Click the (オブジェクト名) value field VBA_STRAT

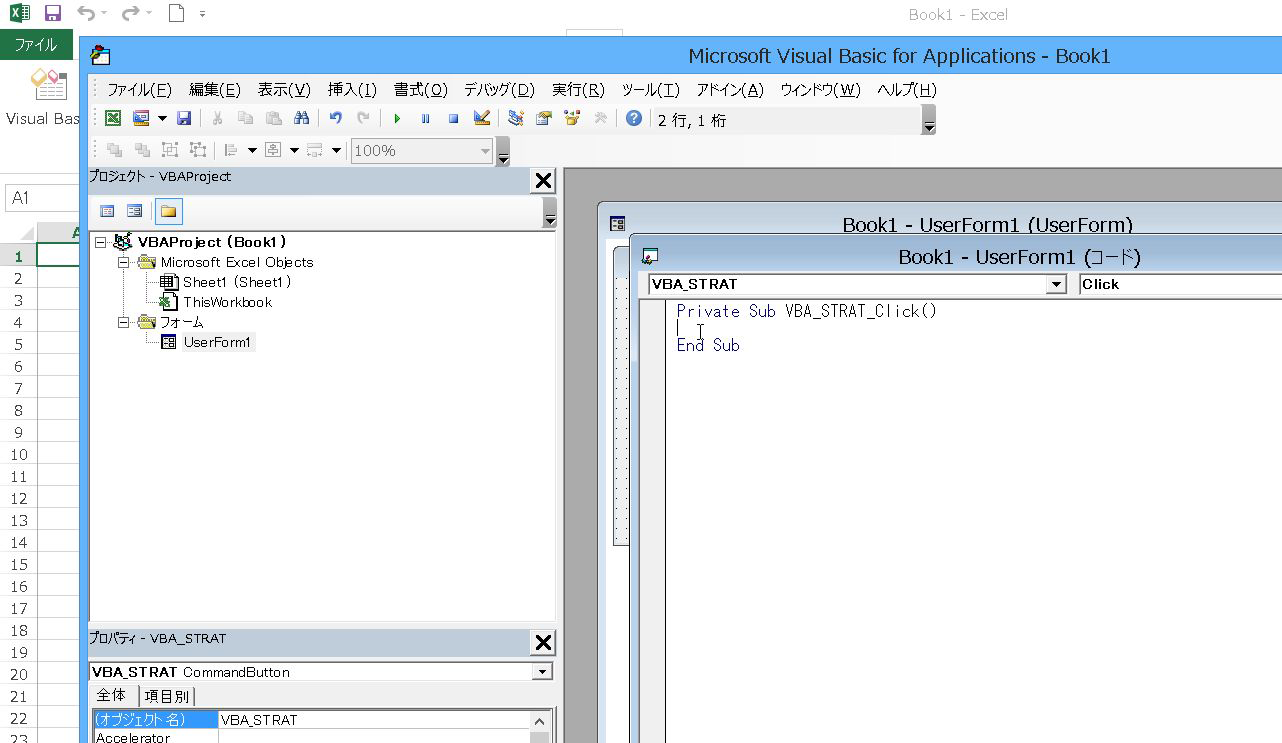click(372, 720)
